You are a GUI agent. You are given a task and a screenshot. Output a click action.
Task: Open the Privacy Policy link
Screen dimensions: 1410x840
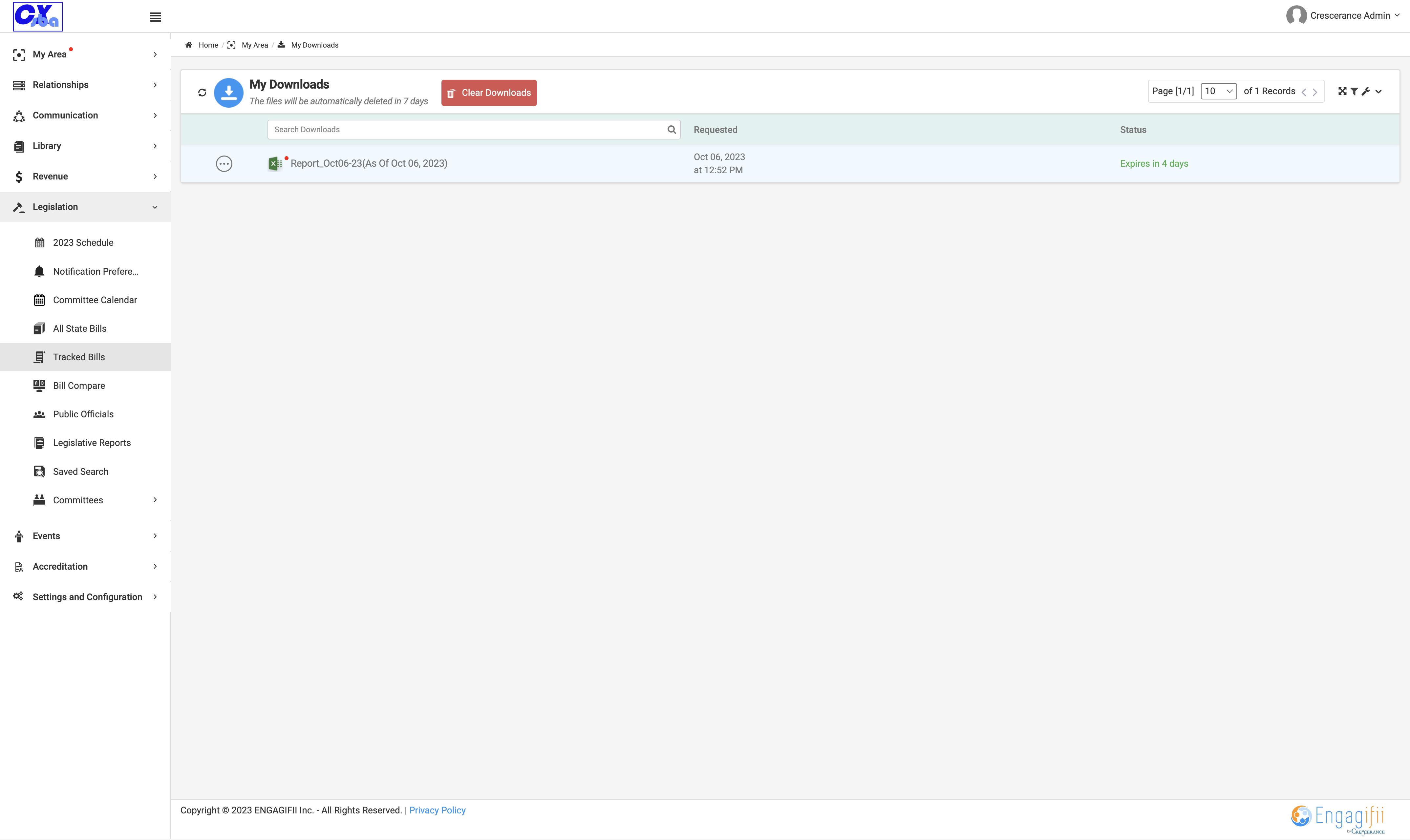click(x=437, y=810)
